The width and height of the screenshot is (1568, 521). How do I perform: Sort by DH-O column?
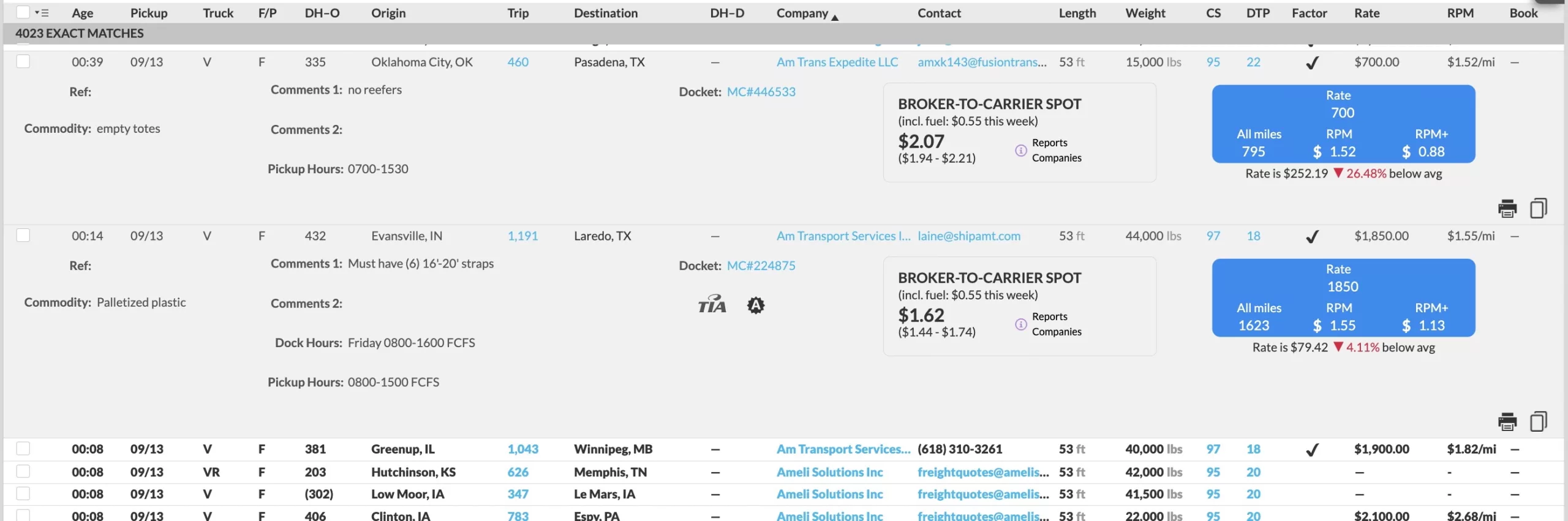coord(322,13)
